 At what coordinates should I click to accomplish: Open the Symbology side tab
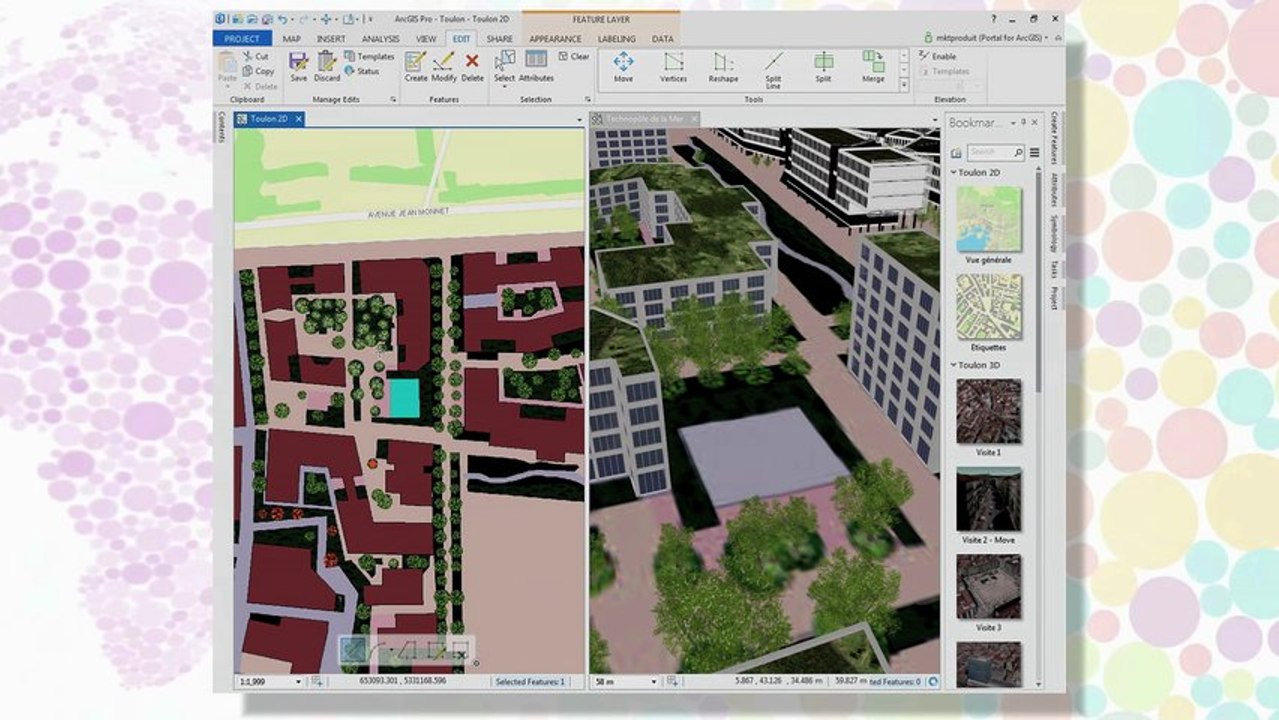click(x=1054, y=234)
